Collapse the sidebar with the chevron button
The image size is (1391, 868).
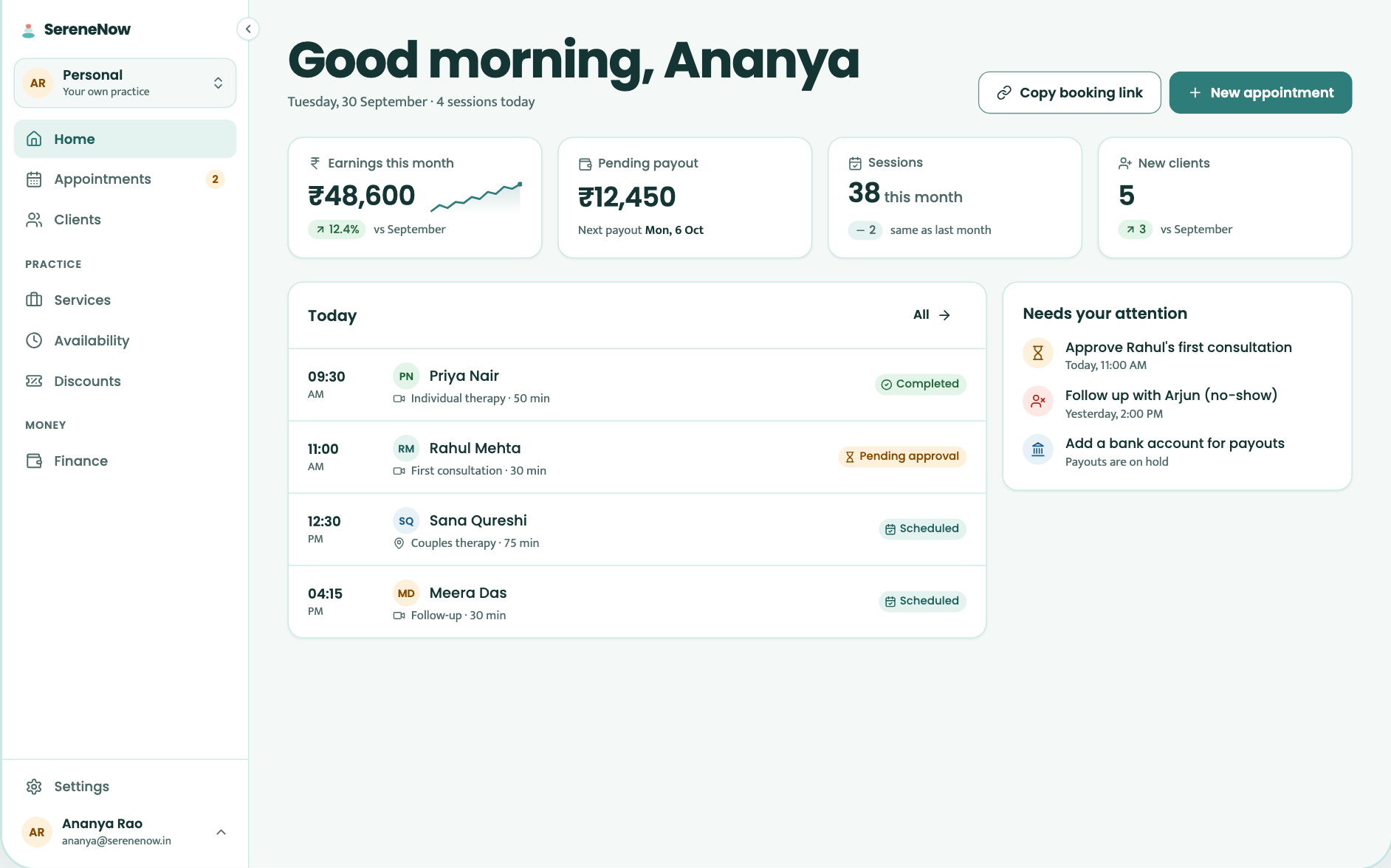click(x=248, y=29)
